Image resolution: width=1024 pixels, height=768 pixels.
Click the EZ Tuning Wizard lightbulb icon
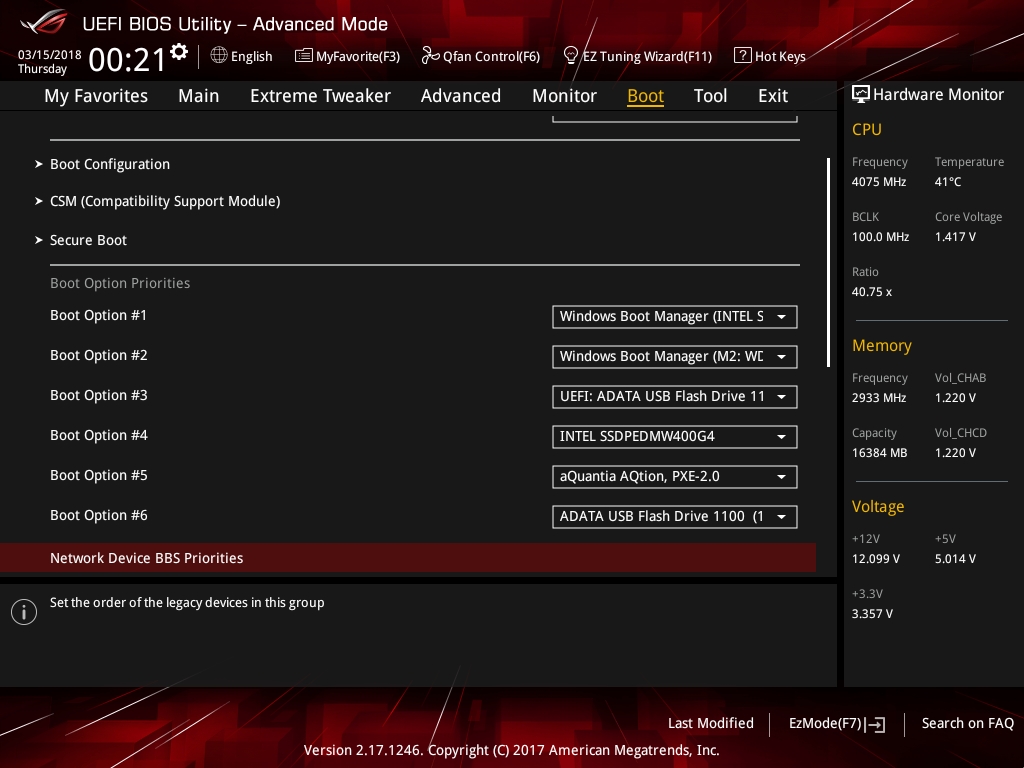point(571,56)
